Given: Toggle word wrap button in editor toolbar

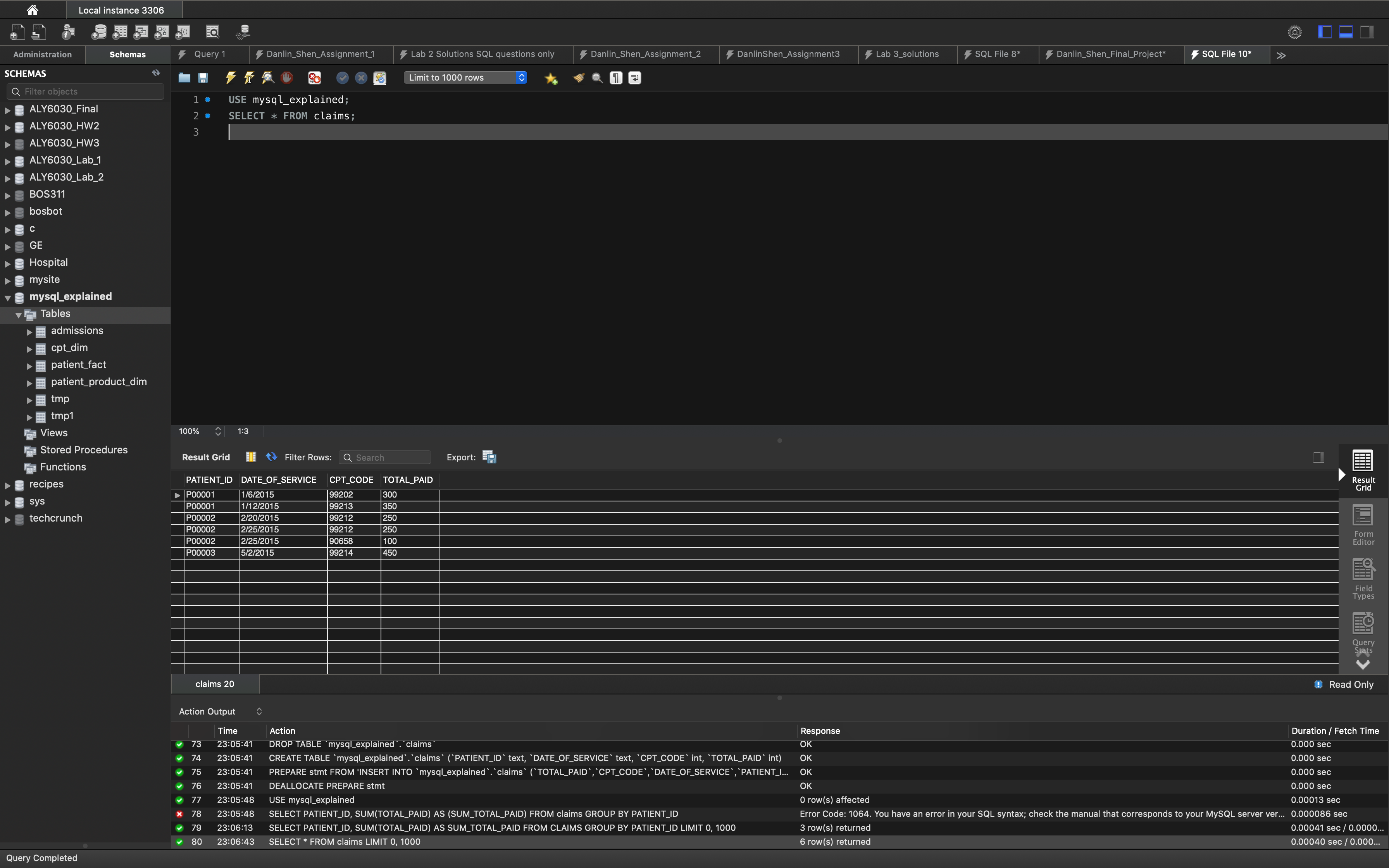Looking at the screenshot, I should [635, 77].
